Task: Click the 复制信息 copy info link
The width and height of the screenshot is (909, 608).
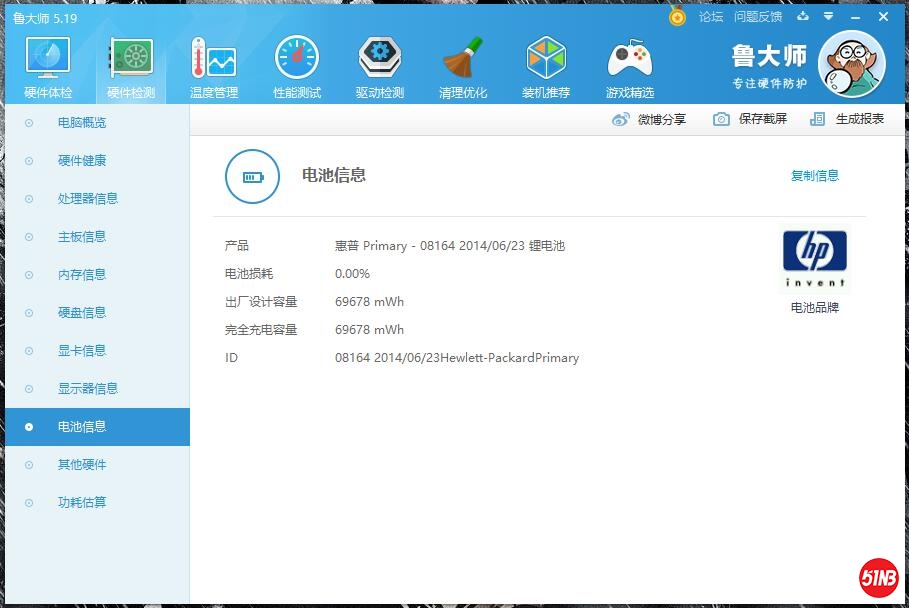Action: point(814,176)
